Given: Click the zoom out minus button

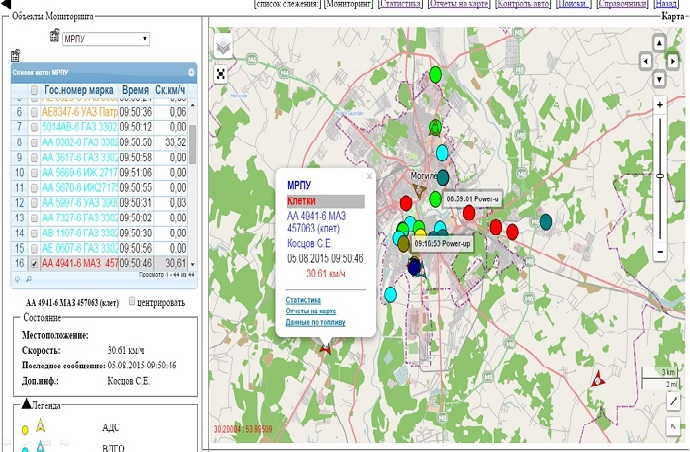Looking at the screenshot, I should (x=659, y=252).
